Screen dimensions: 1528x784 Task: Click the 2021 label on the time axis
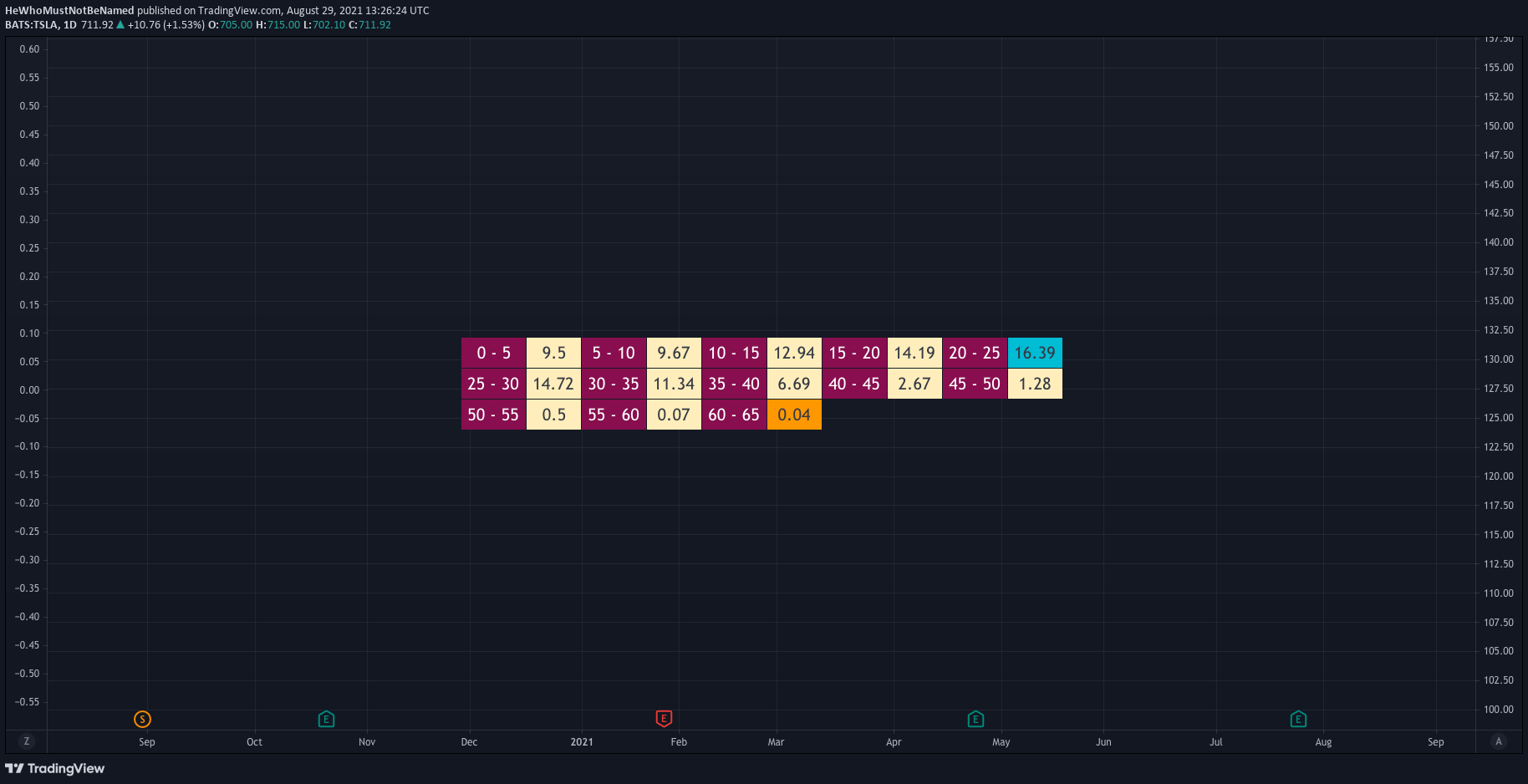click(582, 742)
